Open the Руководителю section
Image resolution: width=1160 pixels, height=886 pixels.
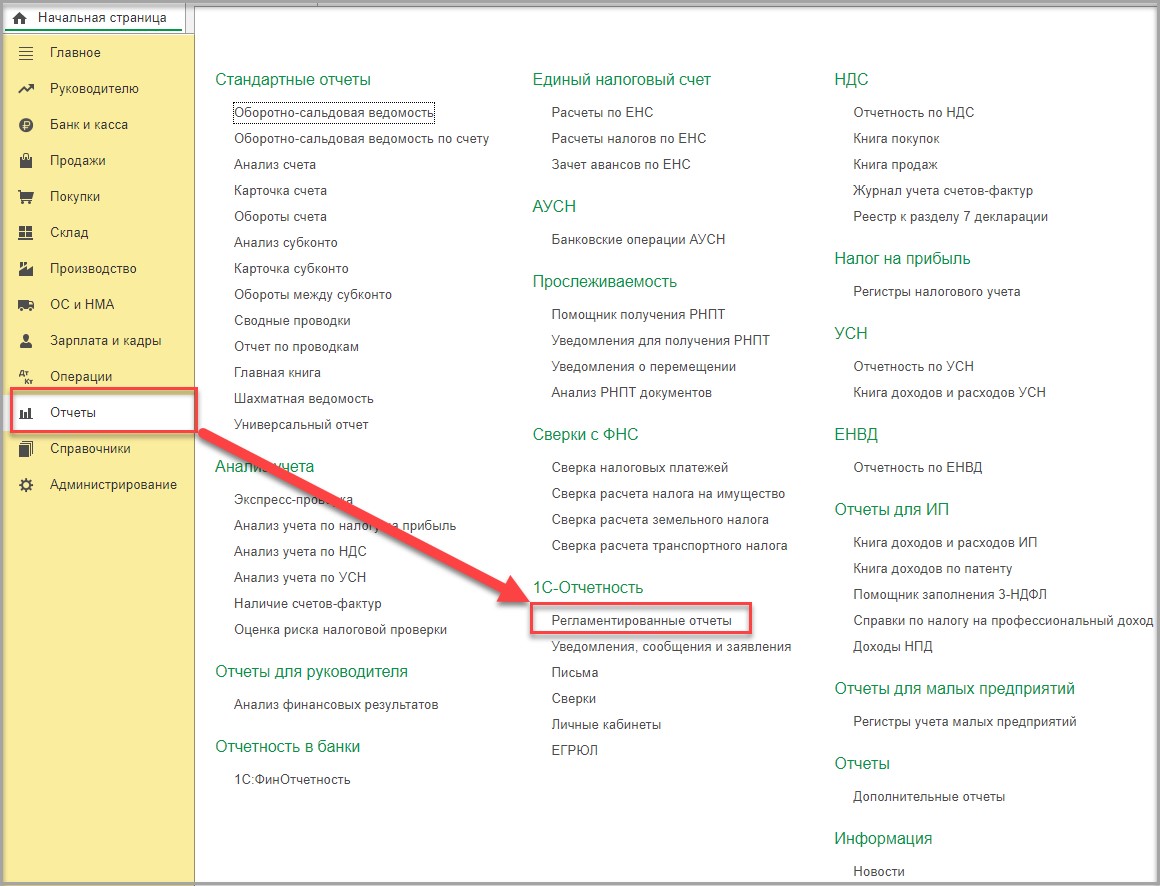(x=94, y=89)
